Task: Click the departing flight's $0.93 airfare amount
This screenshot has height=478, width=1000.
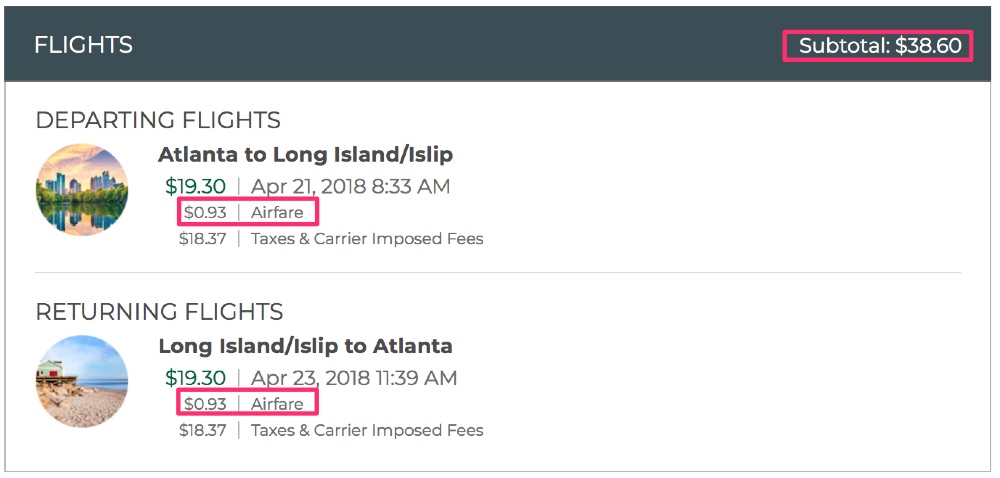Action: click(204, 212)
